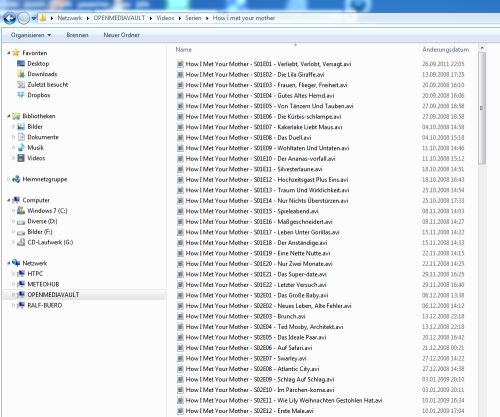Collapse the Favoriten group arrow
The height and width of the screenshot is (417, 500).
pyautogui.click(x=9, y=53)
